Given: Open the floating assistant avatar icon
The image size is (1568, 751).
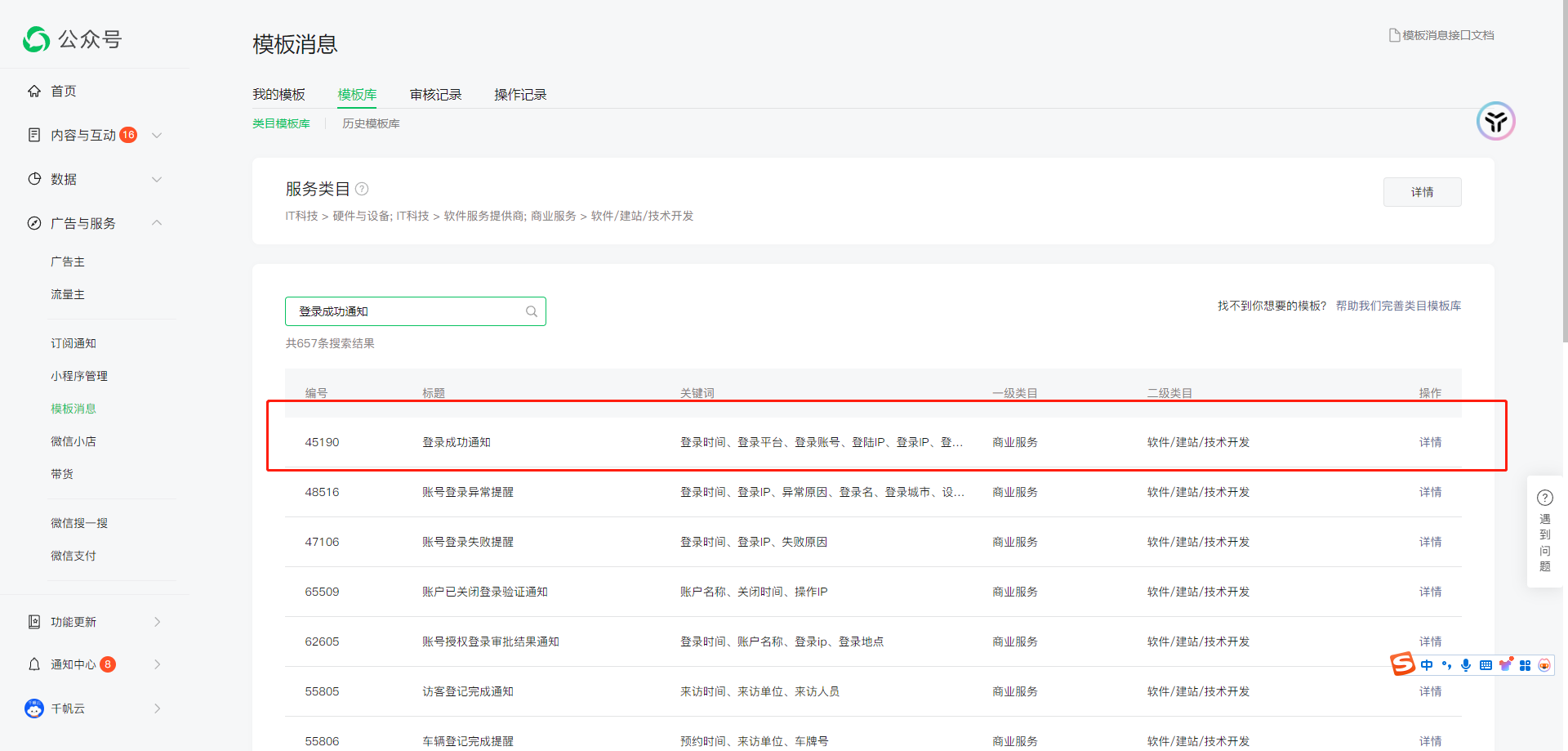Looking at the screenshot, I should tap(1496, 122).
